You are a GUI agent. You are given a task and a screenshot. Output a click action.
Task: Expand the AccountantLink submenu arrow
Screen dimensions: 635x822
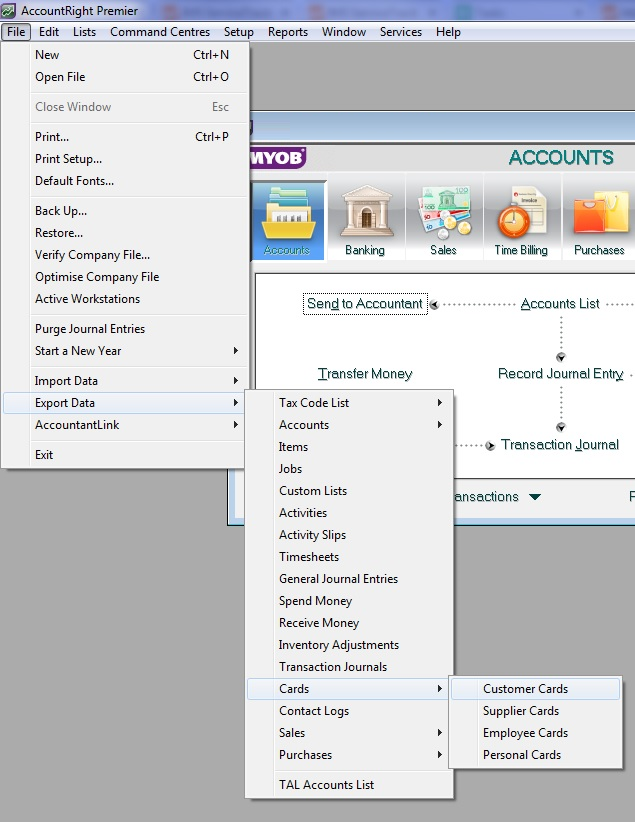tap(235, 425)
